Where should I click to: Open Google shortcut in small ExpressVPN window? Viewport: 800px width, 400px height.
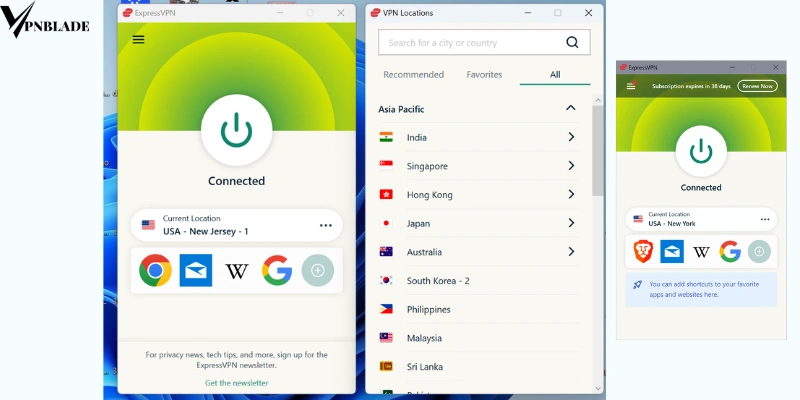click(730, 252)
